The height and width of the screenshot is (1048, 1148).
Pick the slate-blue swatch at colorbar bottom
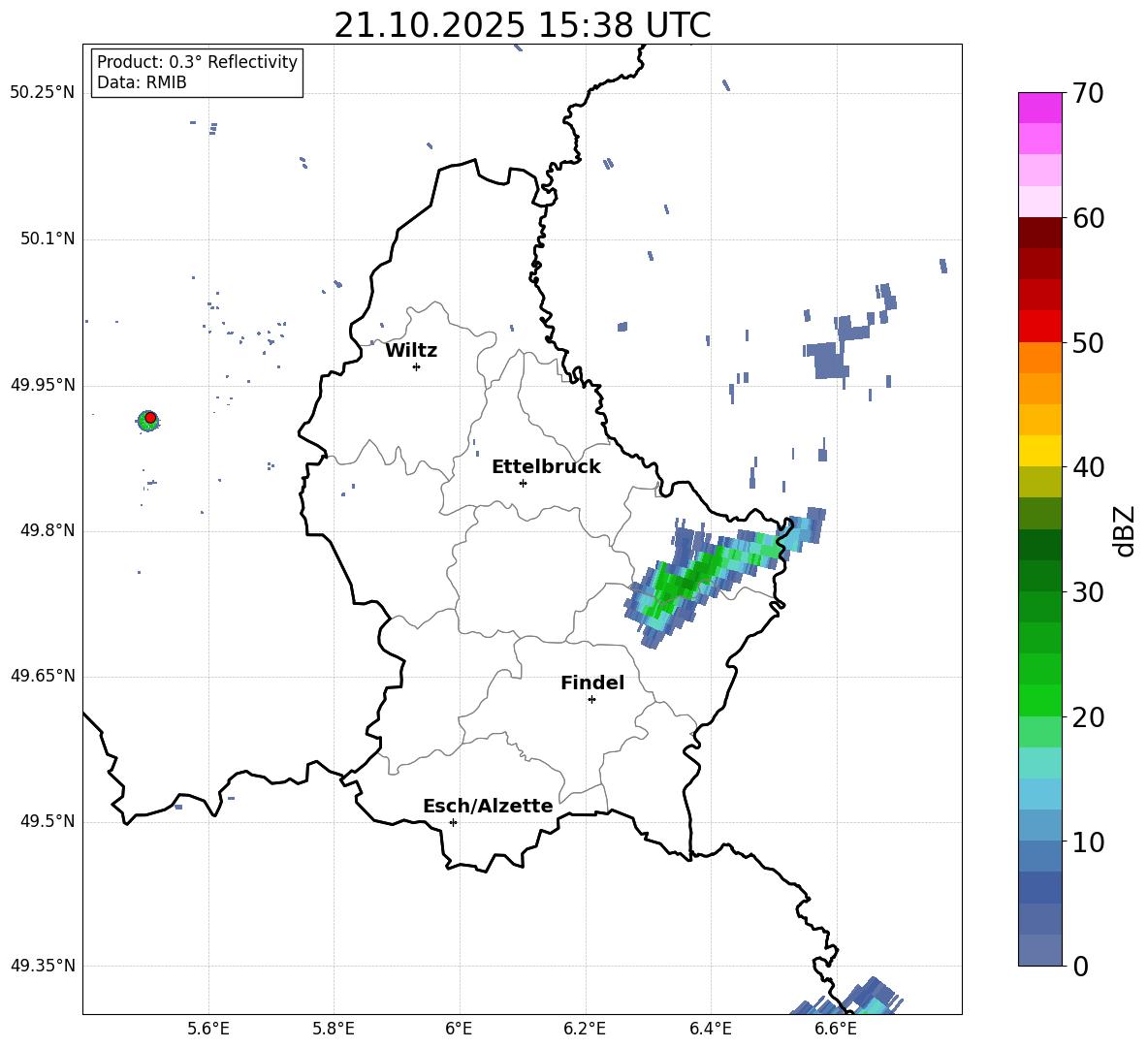1039,951
